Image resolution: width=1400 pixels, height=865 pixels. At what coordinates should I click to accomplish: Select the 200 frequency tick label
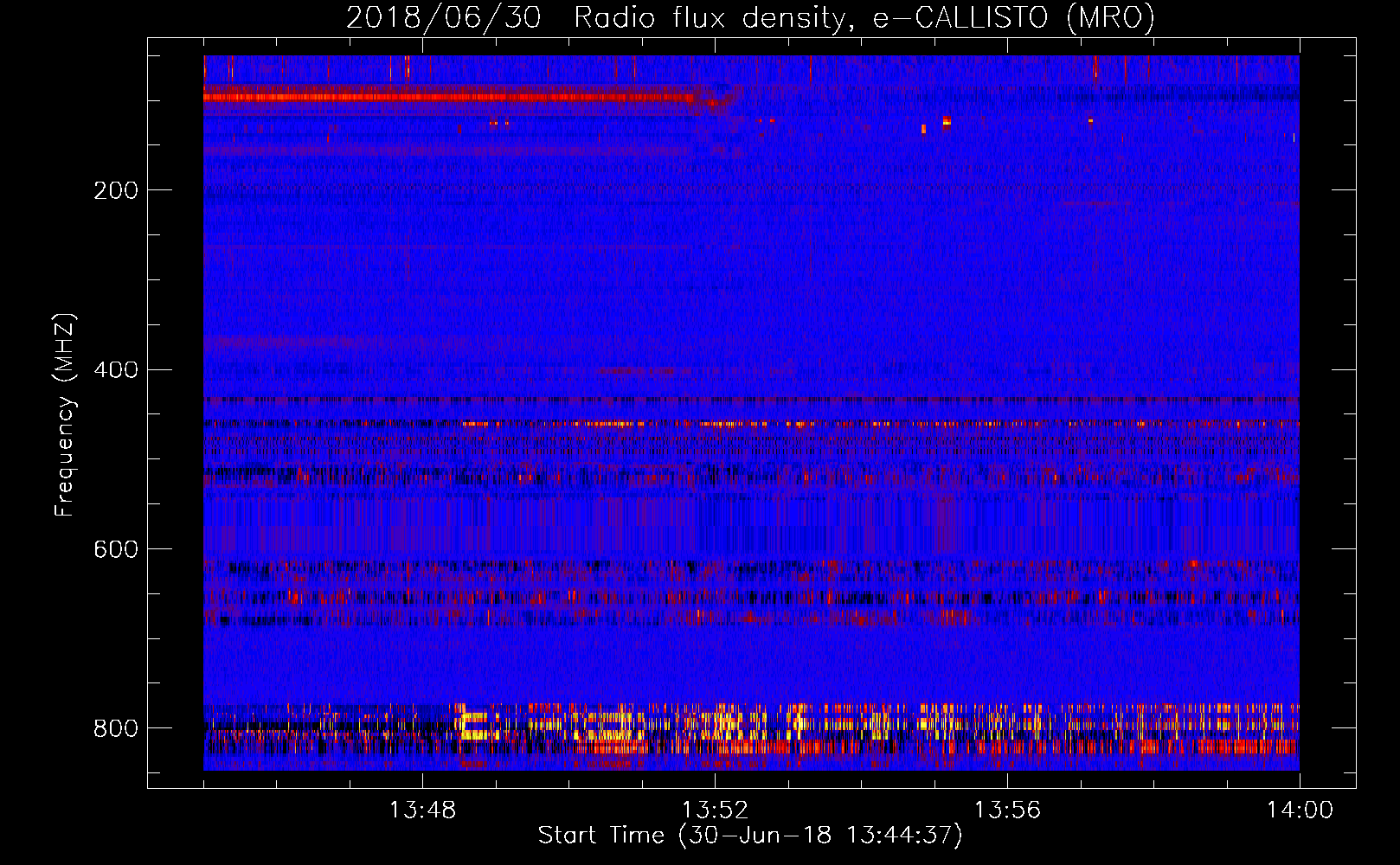click(116, 190)
